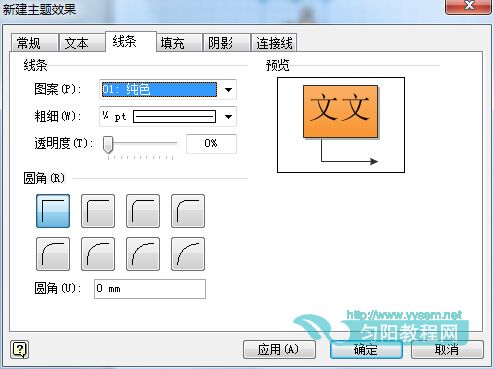Pick the largest rounding style in bottom row
Viewport: 494px width, 369px height.
(188, 254)
